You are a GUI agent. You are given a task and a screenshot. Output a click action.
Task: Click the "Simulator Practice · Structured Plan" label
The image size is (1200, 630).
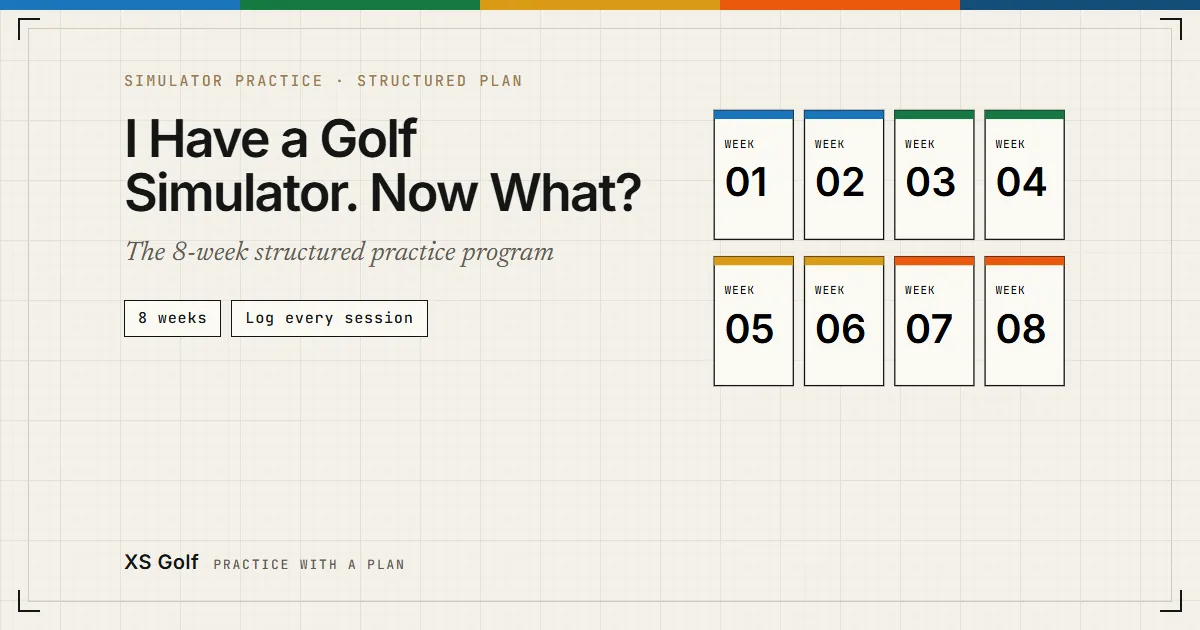coord(323,81)
